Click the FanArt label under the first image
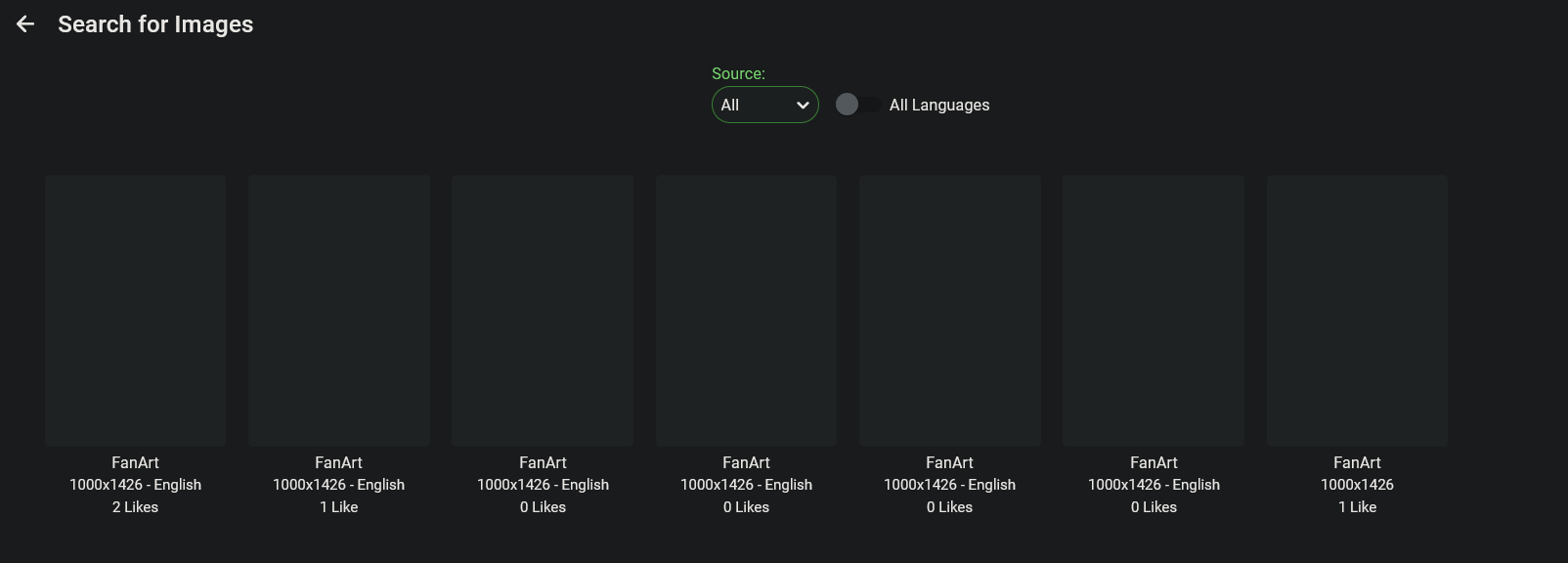Screen dimensions: 1568x563 point(135,462)
